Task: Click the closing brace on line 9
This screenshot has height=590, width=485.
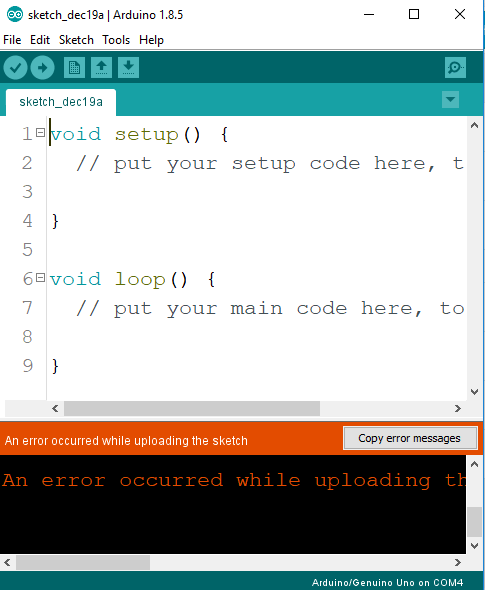Action: pos(55,366)
